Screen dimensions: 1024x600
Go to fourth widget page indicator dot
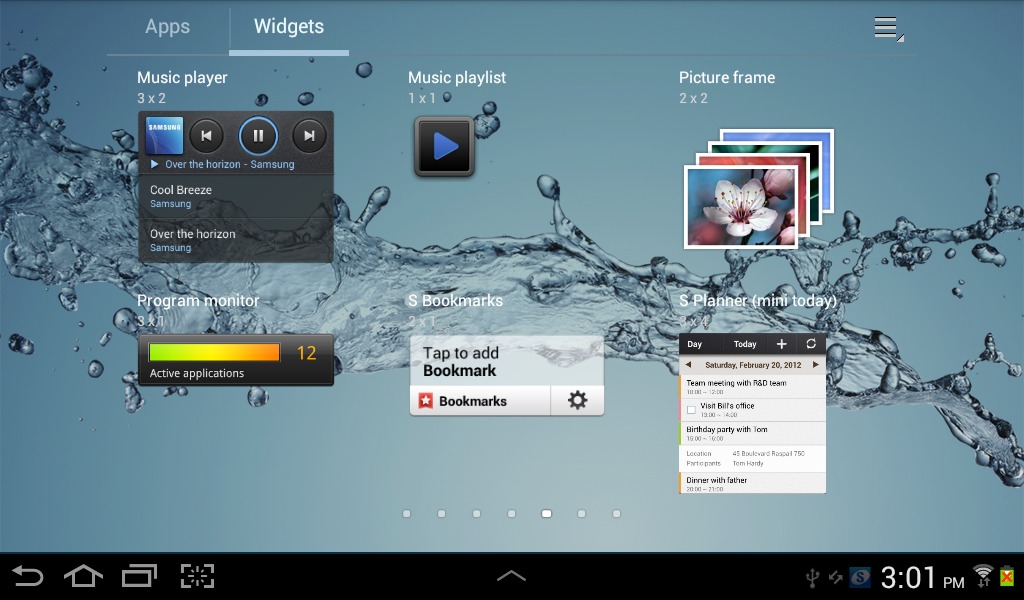[x=511, y=514]
